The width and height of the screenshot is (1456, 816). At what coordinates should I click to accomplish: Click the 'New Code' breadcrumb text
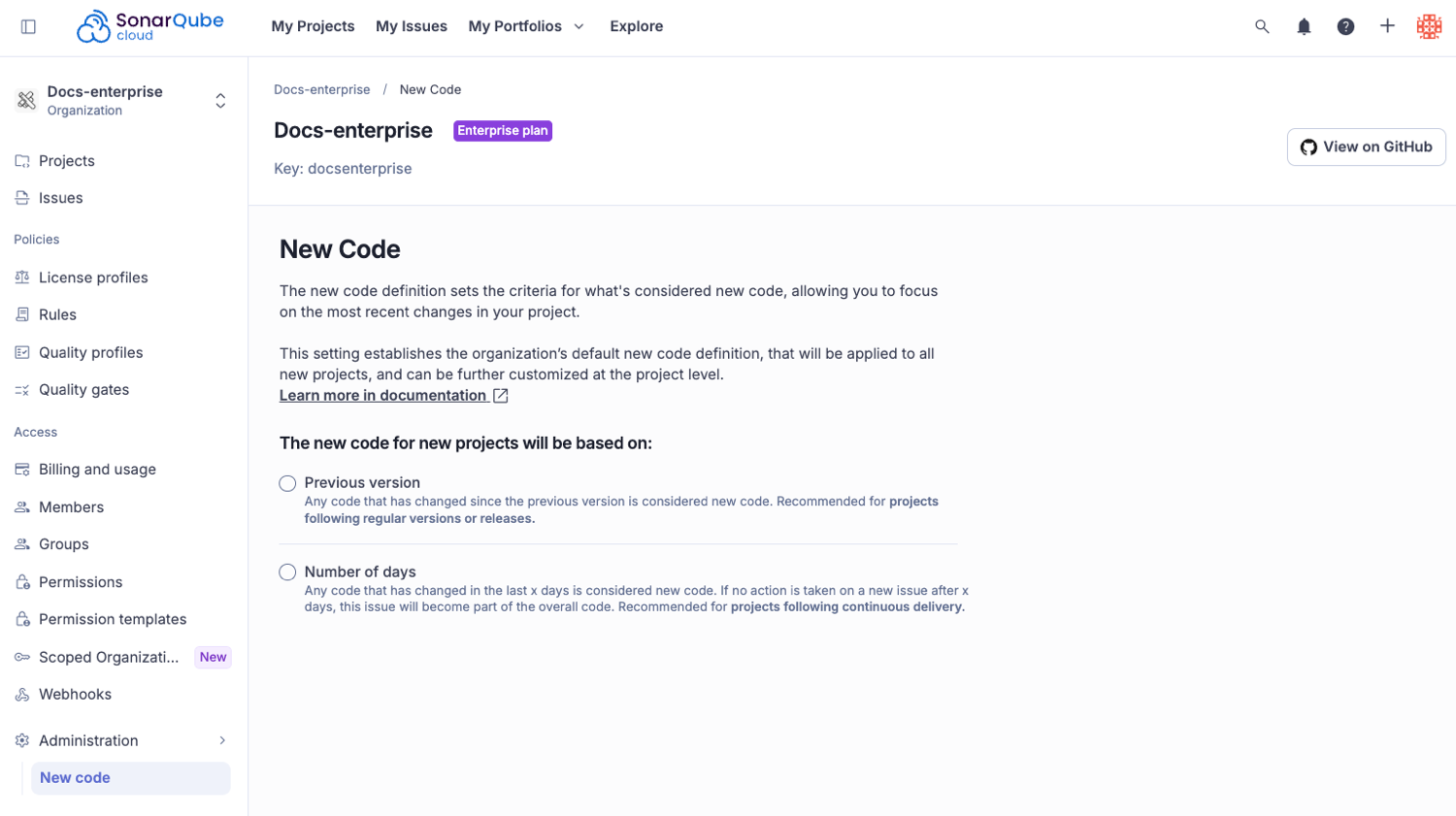click(x=430, y=89)
